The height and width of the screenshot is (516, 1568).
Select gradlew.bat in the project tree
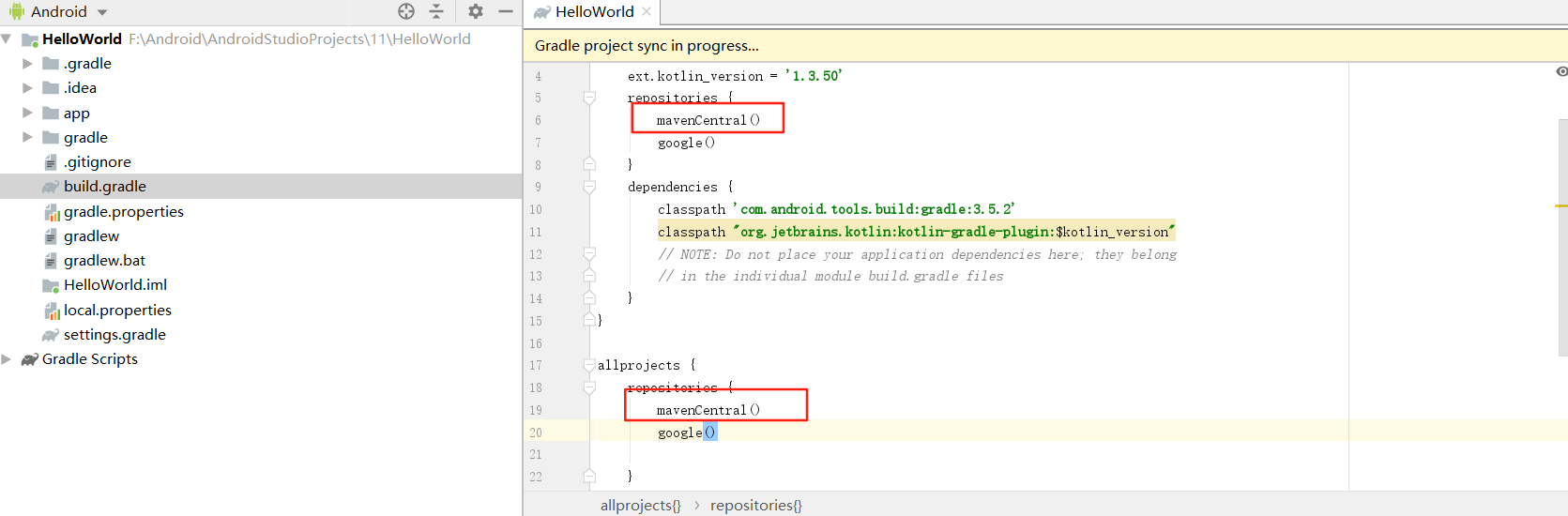pos(104,261)
